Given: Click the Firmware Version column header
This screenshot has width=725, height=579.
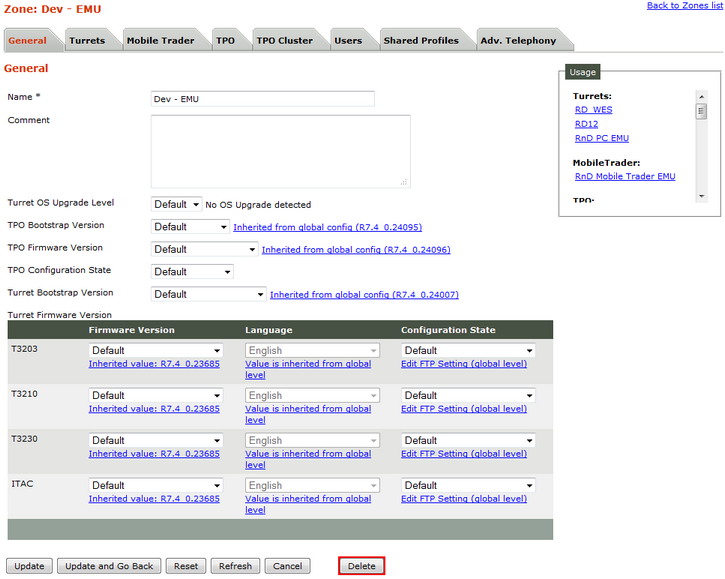Looking at the screenshot, I should 132,330.
